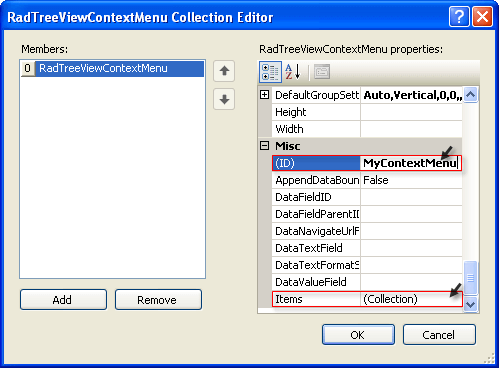Remove the selected member
Image resolution: width=499 pixels, height=368 pixels.
[158, 300]
